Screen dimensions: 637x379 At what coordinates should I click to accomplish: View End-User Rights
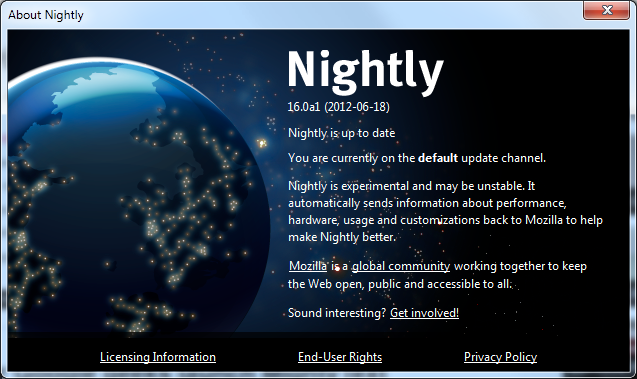click(340, 357)
